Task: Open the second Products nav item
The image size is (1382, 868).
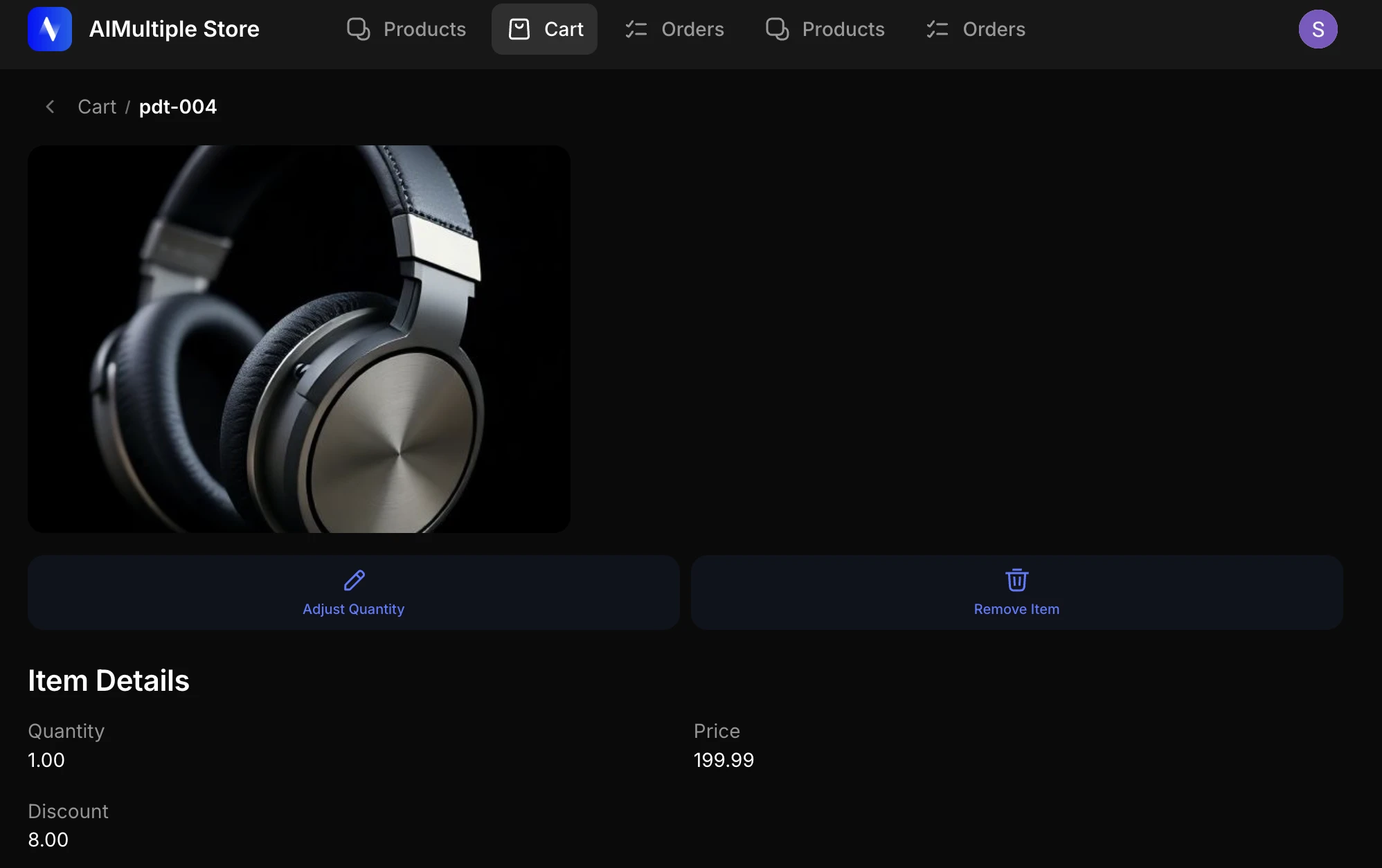Action: tap(825, 29)
